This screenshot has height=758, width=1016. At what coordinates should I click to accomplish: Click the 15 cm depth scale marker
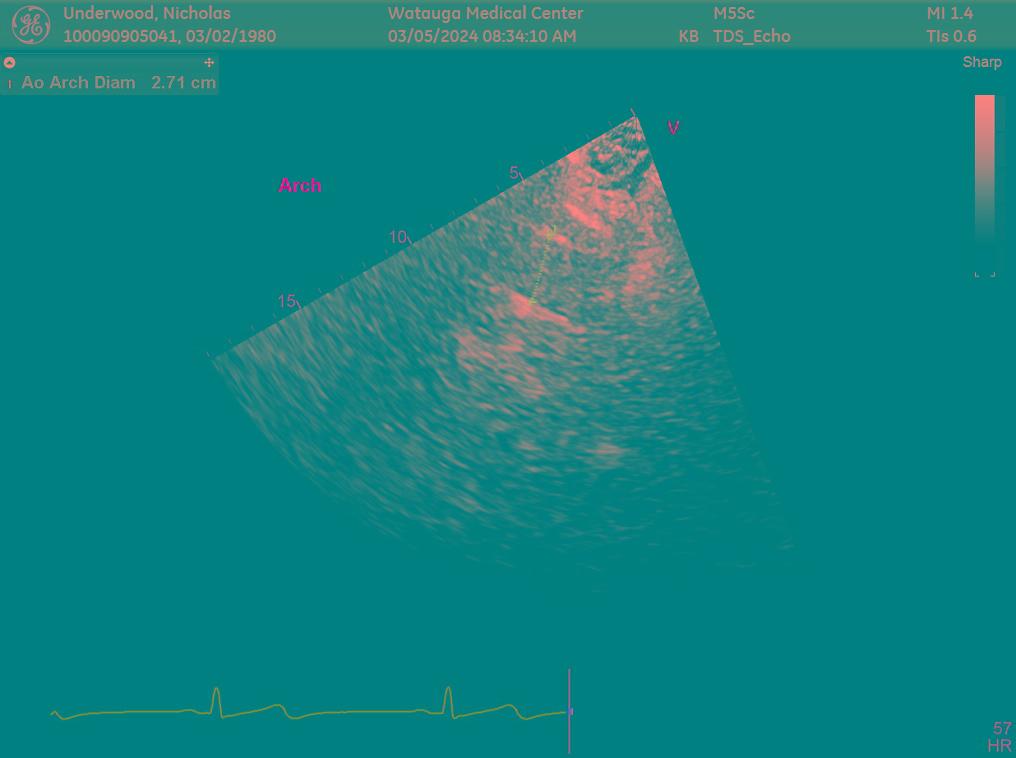[x=287, y=301]
